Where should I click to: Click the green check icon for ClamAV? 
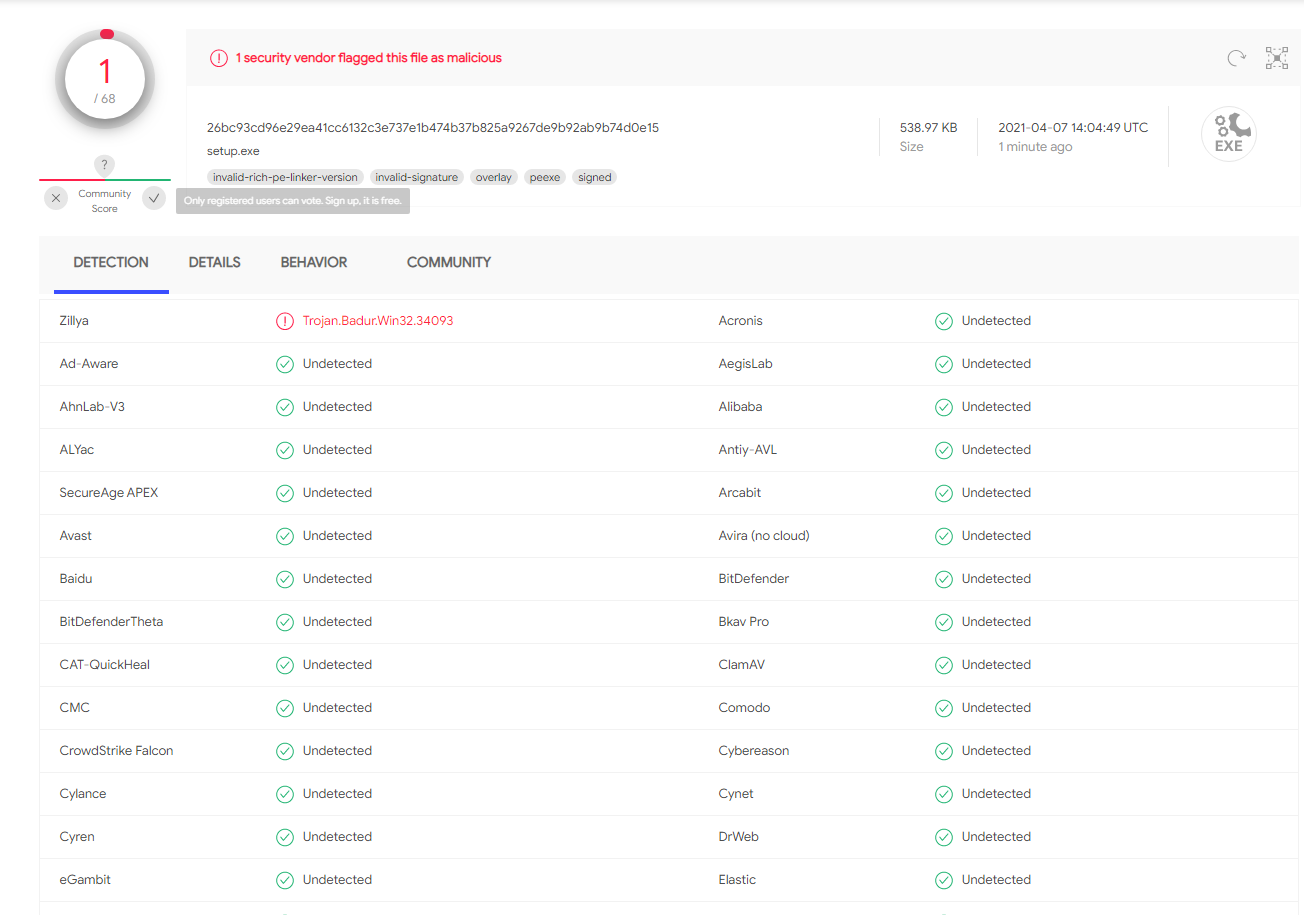click(944, 665)
